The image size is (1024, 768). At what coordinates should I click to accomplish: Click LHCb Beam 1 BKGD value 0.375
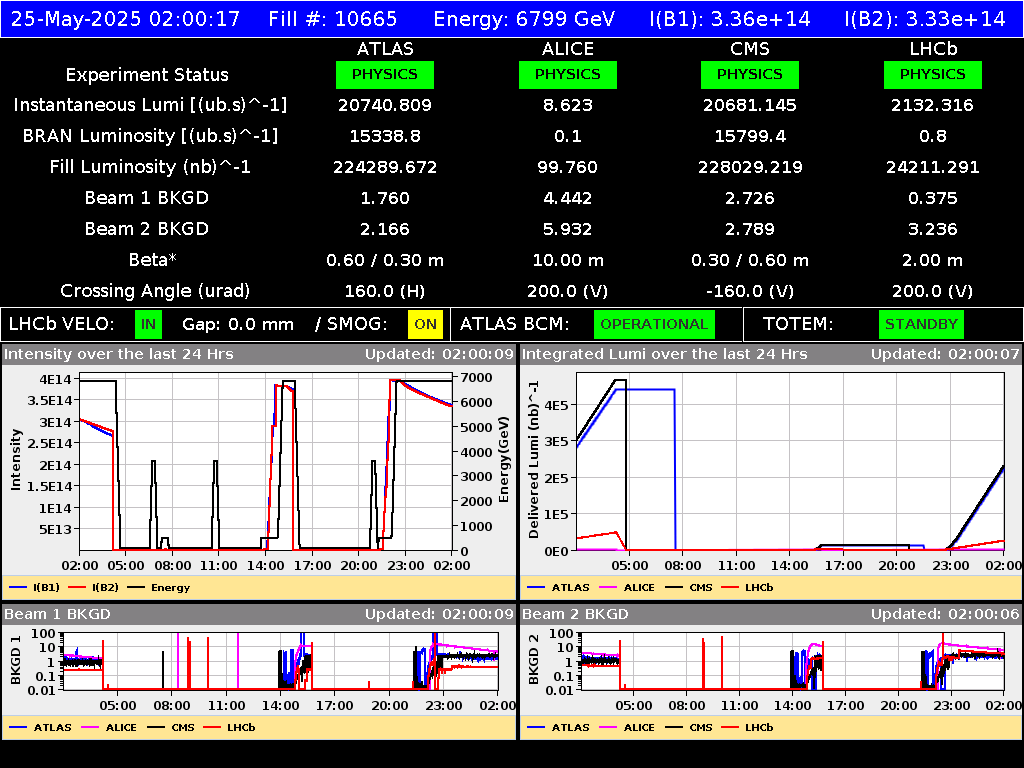[x=933, y=198]
